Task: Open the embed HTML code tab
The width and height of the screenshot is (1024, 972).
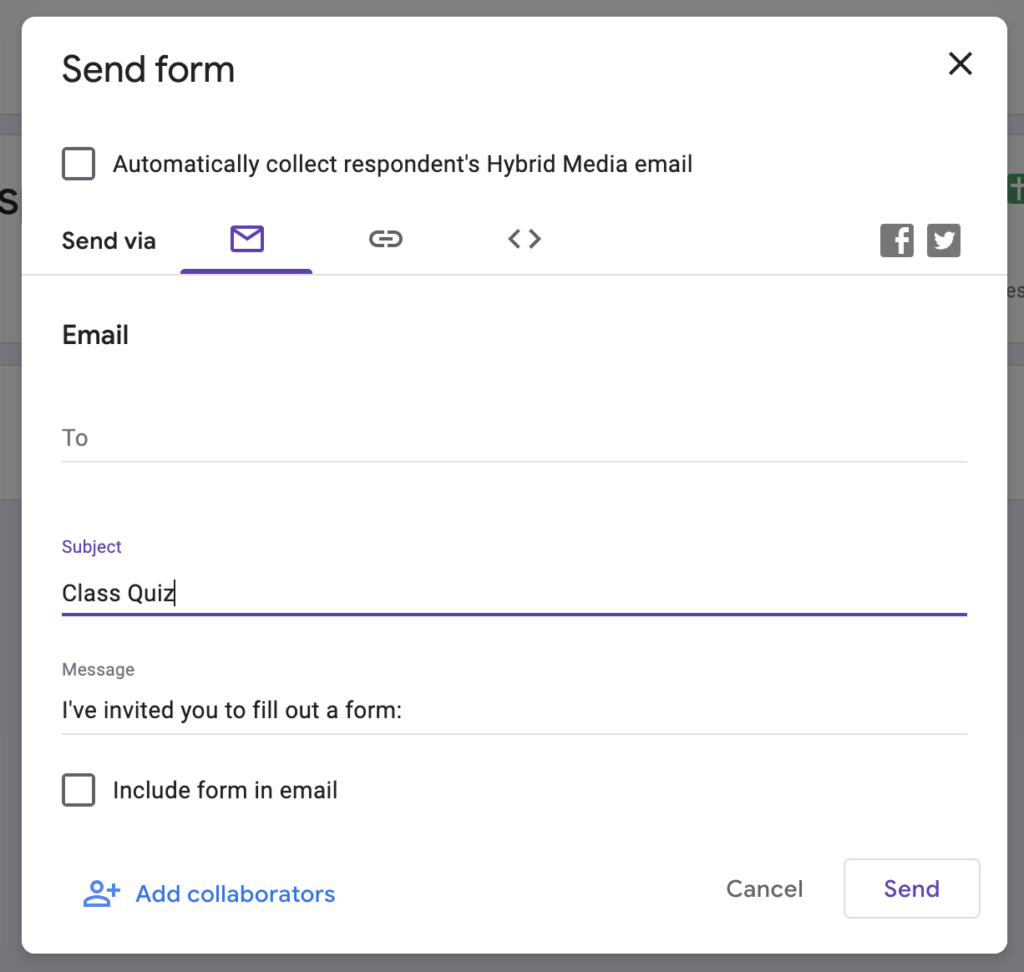Action: pos(524,239)
